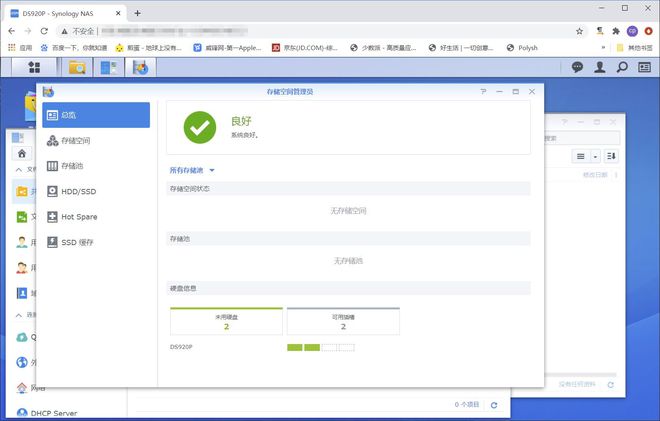Open the DSM main menu grid icon
Screen dimensions: 660x421
(34, 67)
